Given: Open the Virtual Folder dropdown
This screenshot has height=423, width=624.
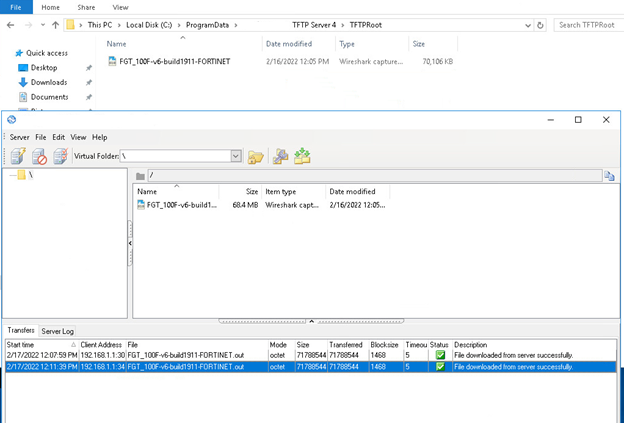Looking at the screenshot, I should [x=236, y=156].
